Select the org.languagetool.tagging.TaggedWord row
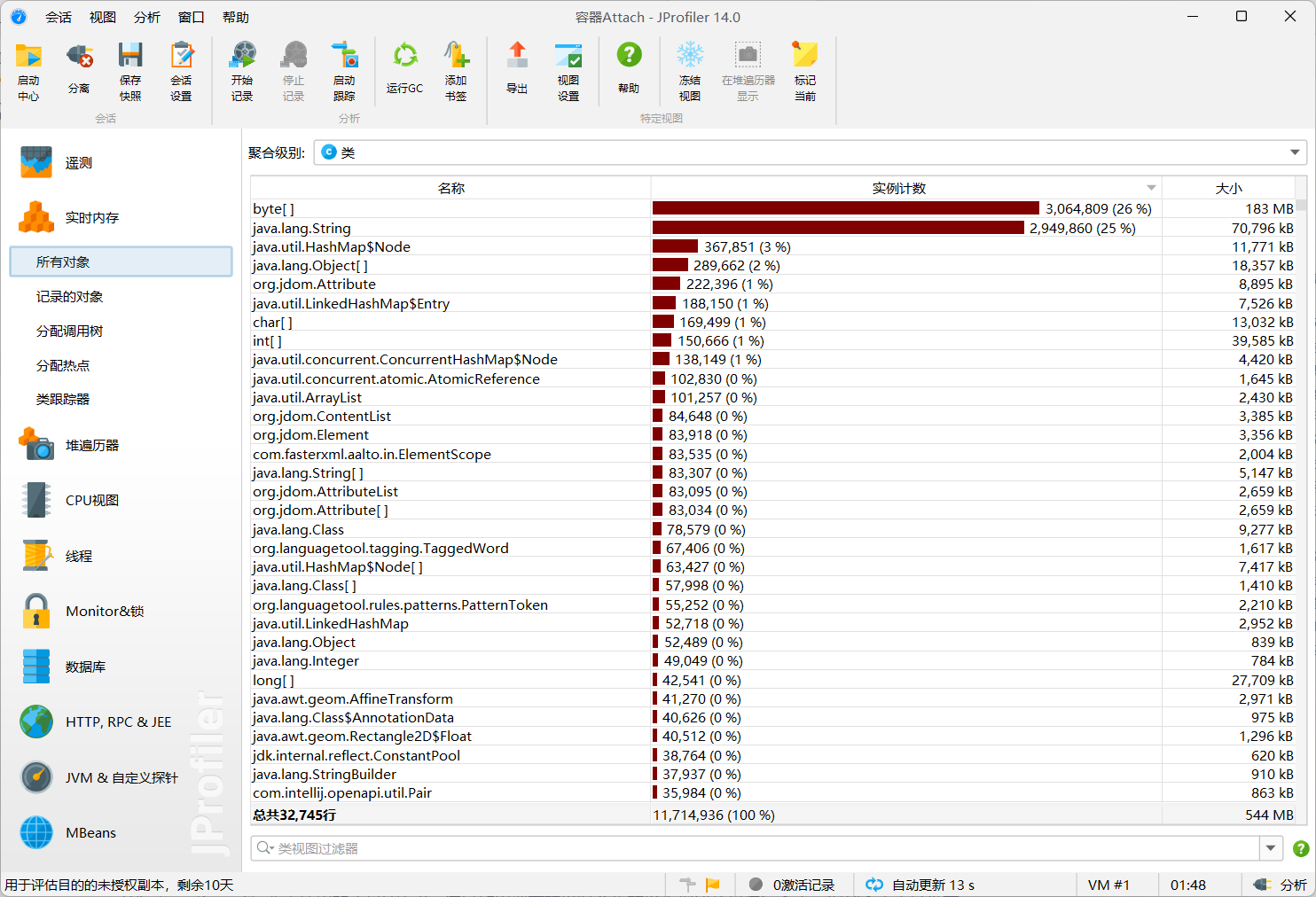Image resolution: width=1316 pixels, height=897 pixels. 772,548
